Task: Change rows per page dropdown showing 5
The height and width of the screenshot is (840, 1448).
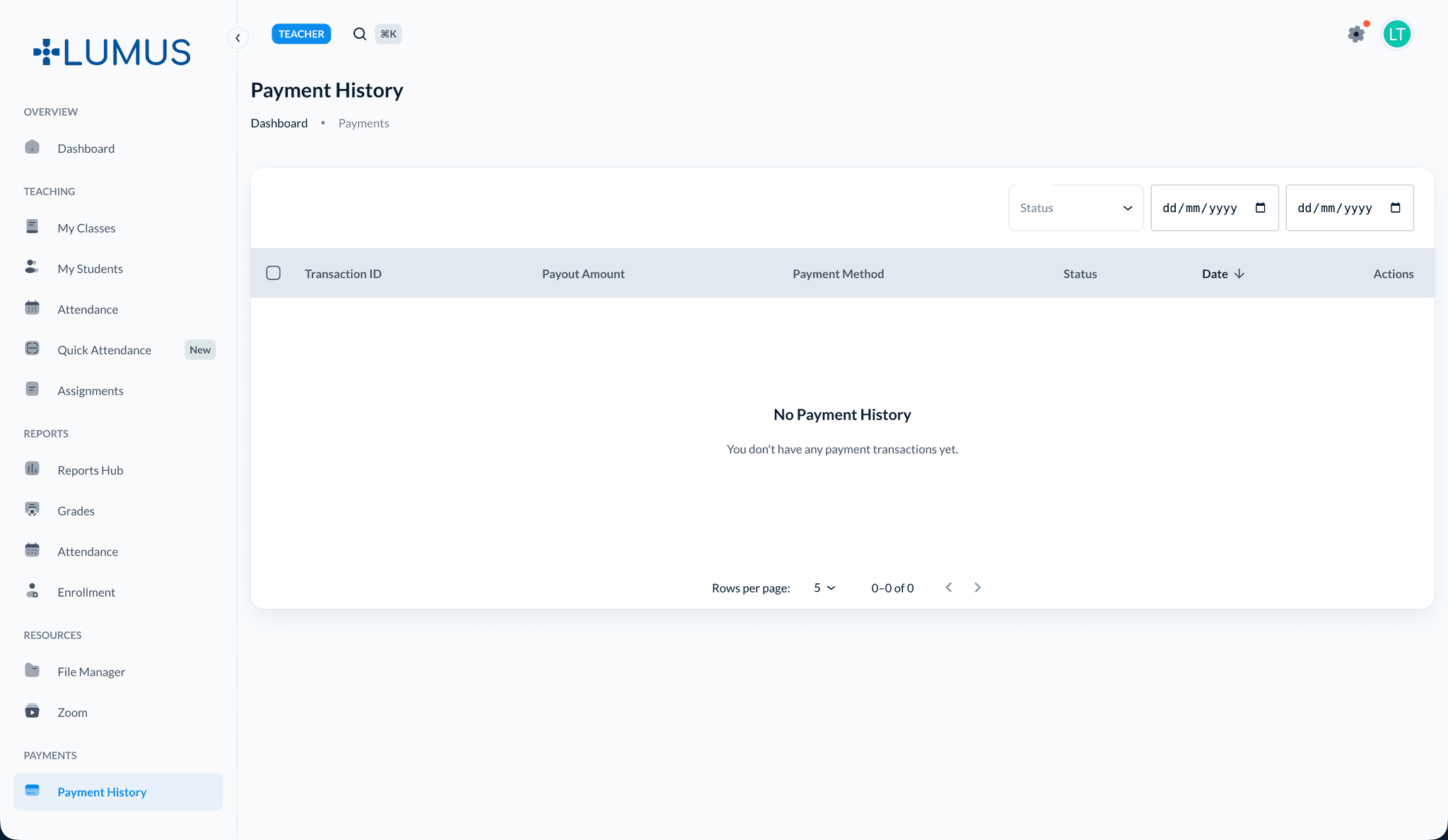Action: [824, 588]
